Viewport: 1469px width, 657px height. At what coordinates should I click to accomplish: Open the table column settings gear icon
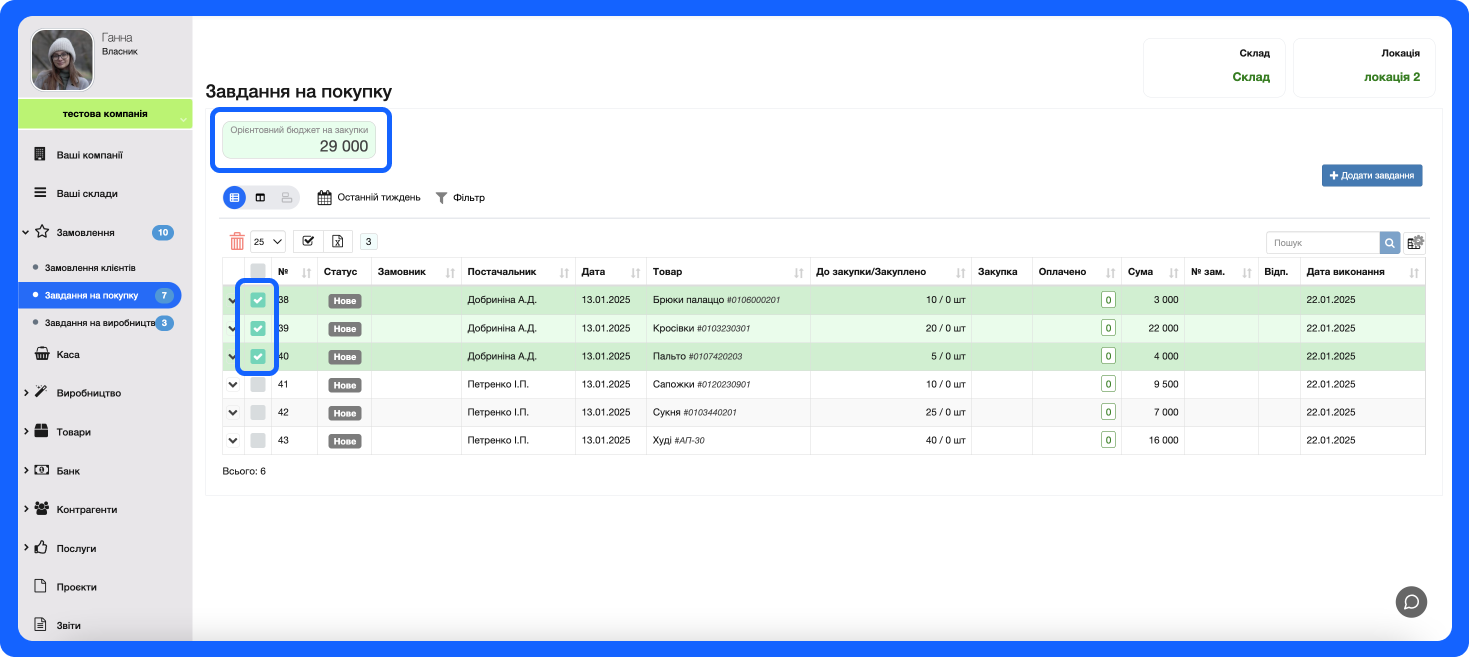(x=1415, y=243)
